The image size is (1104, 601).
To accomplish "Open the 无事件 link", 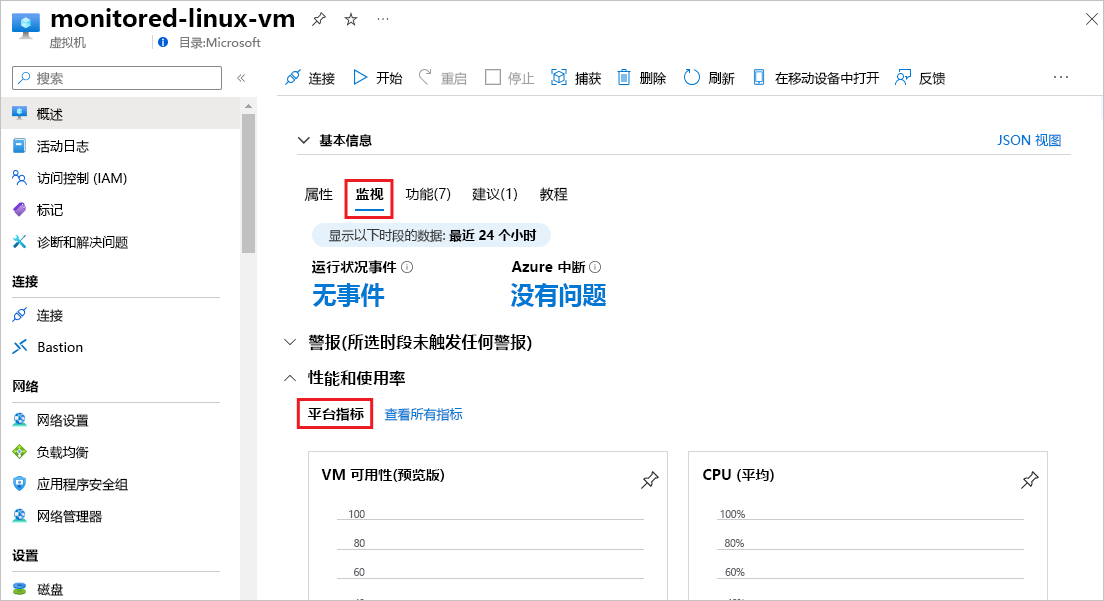I will [x=349, y=295].
